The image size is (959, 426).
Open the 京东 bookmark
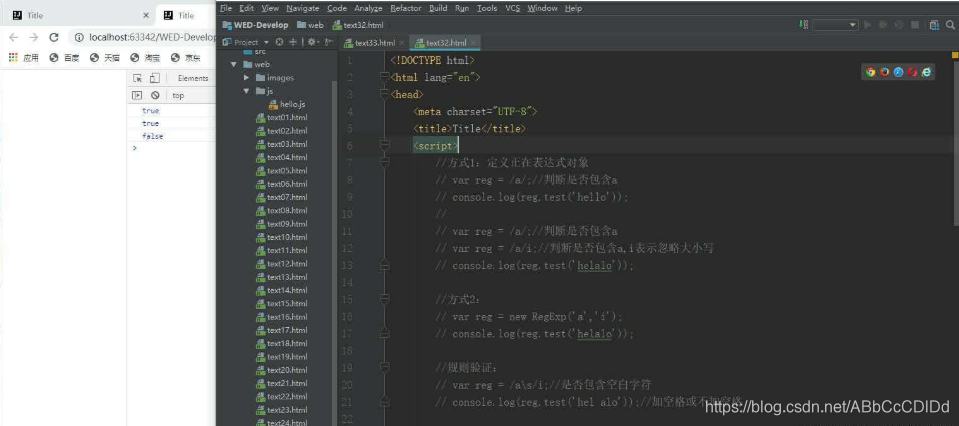pos(185,57)
